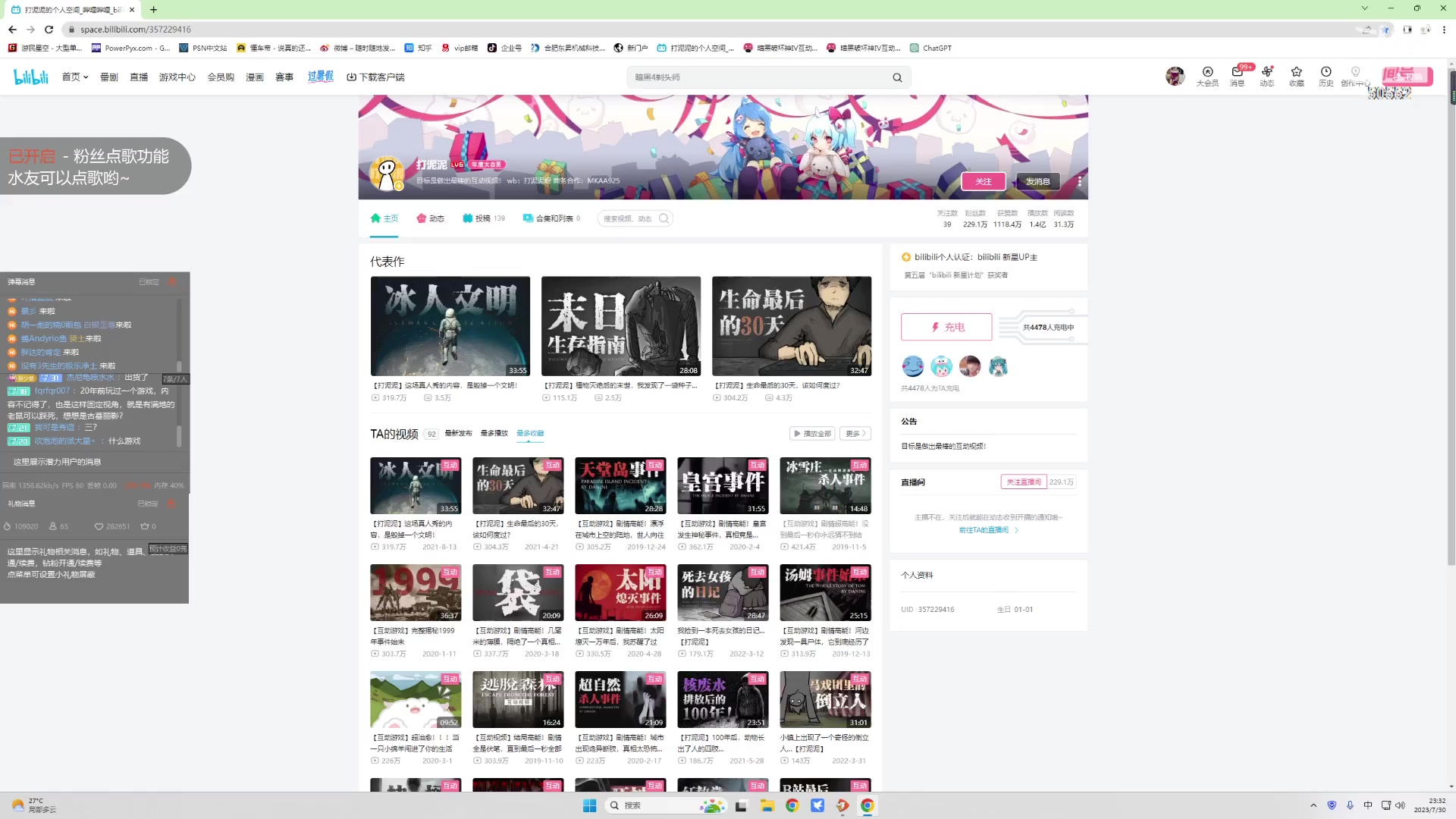Open the 收藏 favorites star icon
1456x819 pixels.
1297,76
